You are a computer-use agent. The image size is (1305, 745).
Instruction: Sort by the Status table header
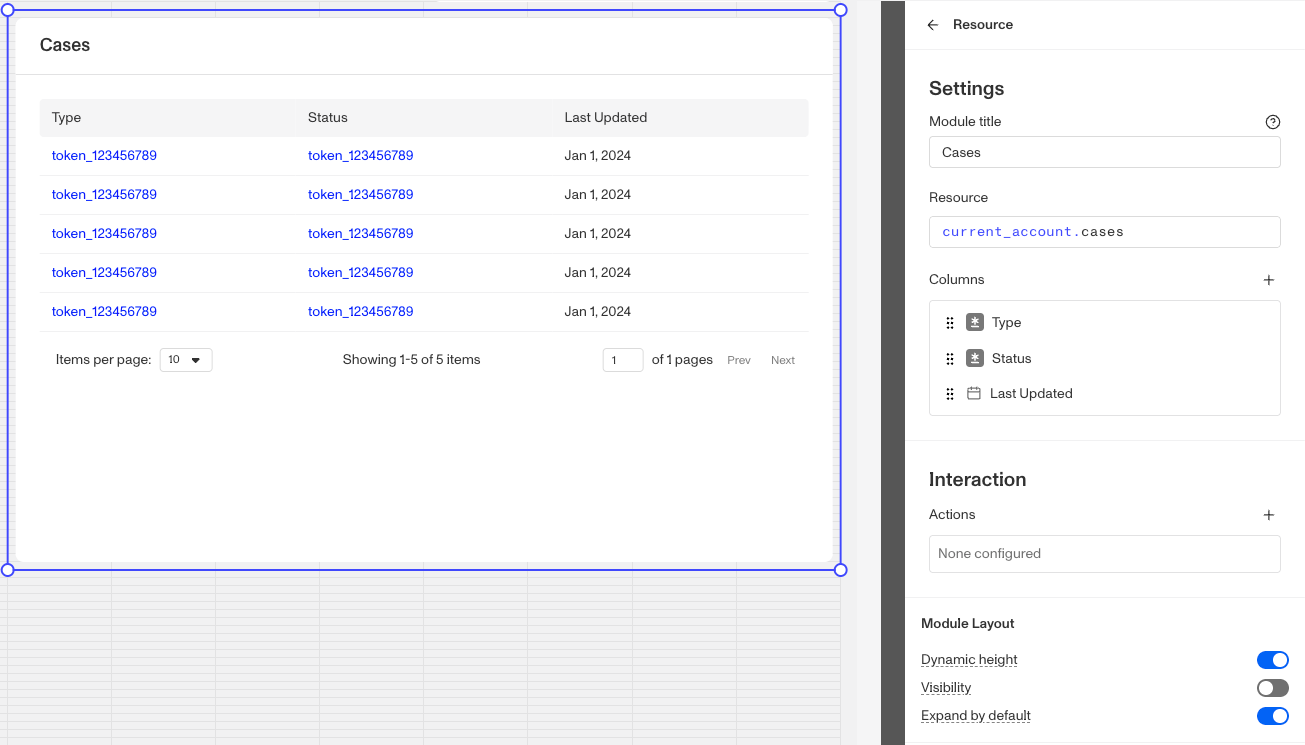tap(328, 118)
